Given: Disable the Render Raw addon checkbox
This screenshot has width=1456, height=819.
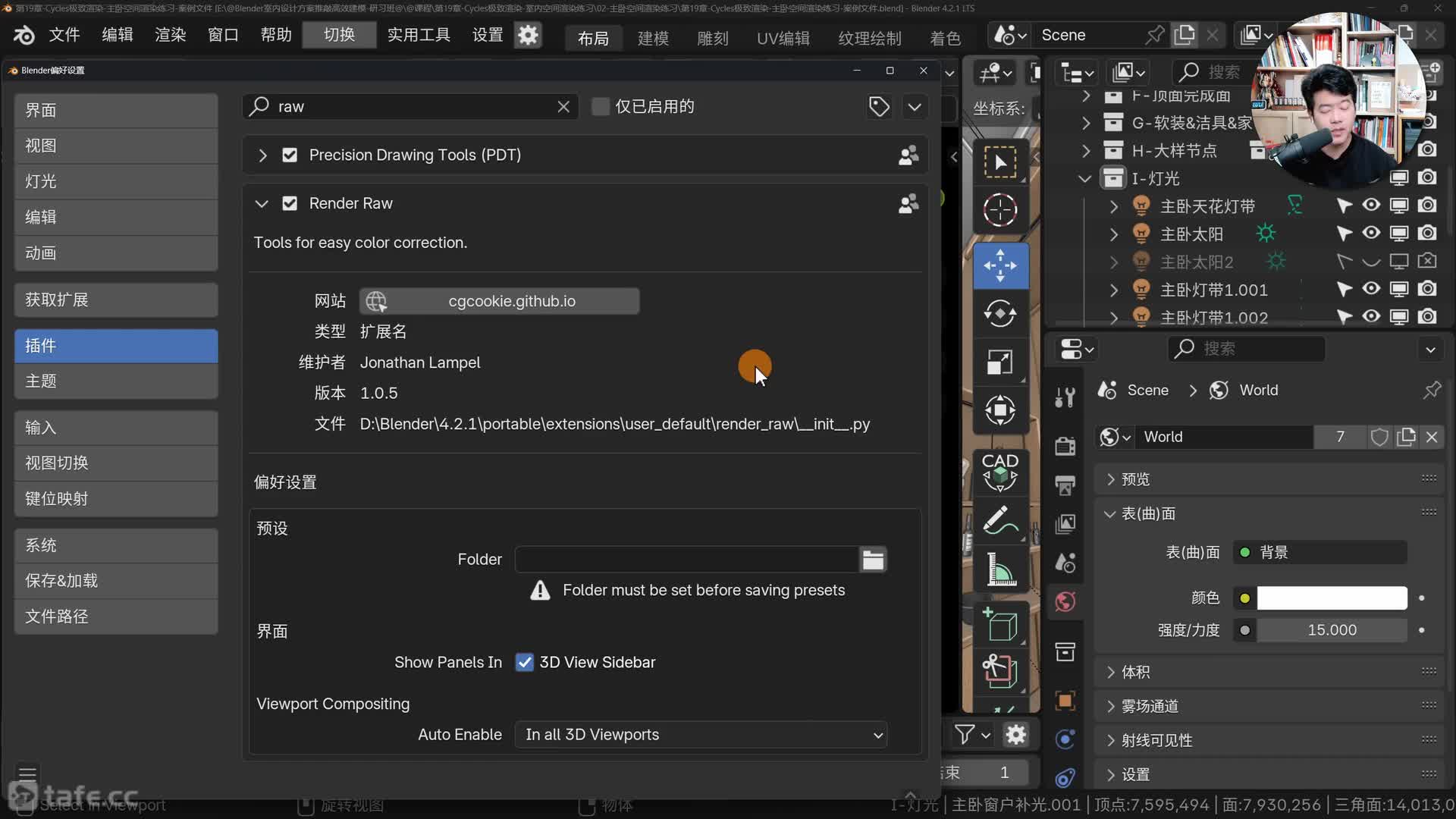Looking at the screenshot, I should [290, 203].
